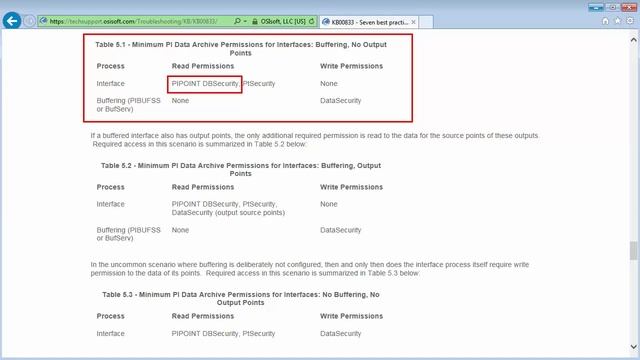This screenshot has height=360, width=640.
Task: Click the vertical scrollbar thumb
Action: [x=633, y=250]
